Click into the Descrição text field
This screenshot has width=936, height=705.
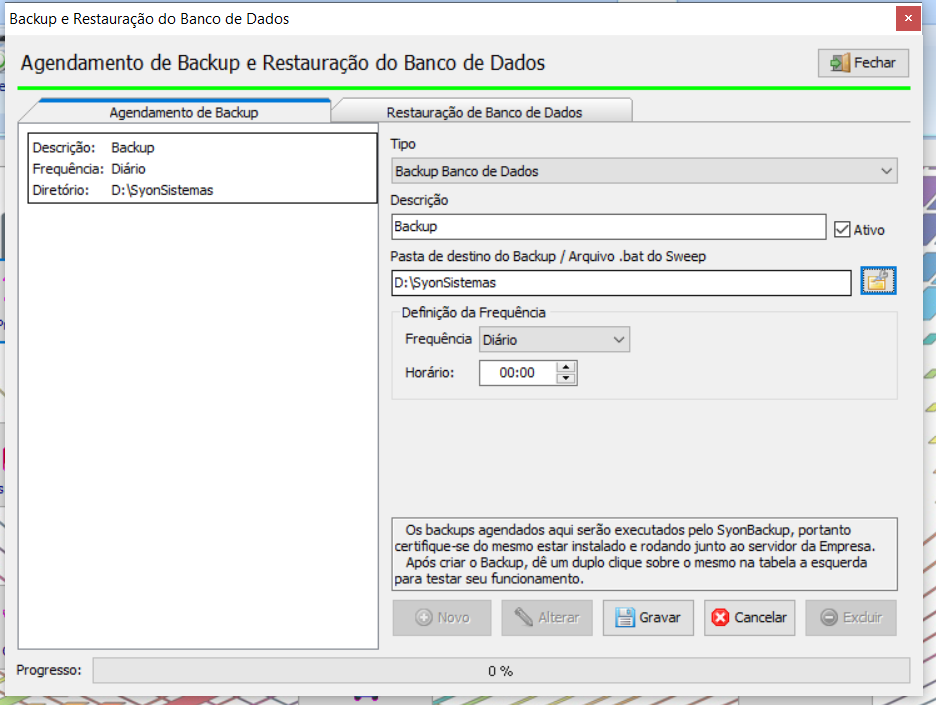pos(607,227)
